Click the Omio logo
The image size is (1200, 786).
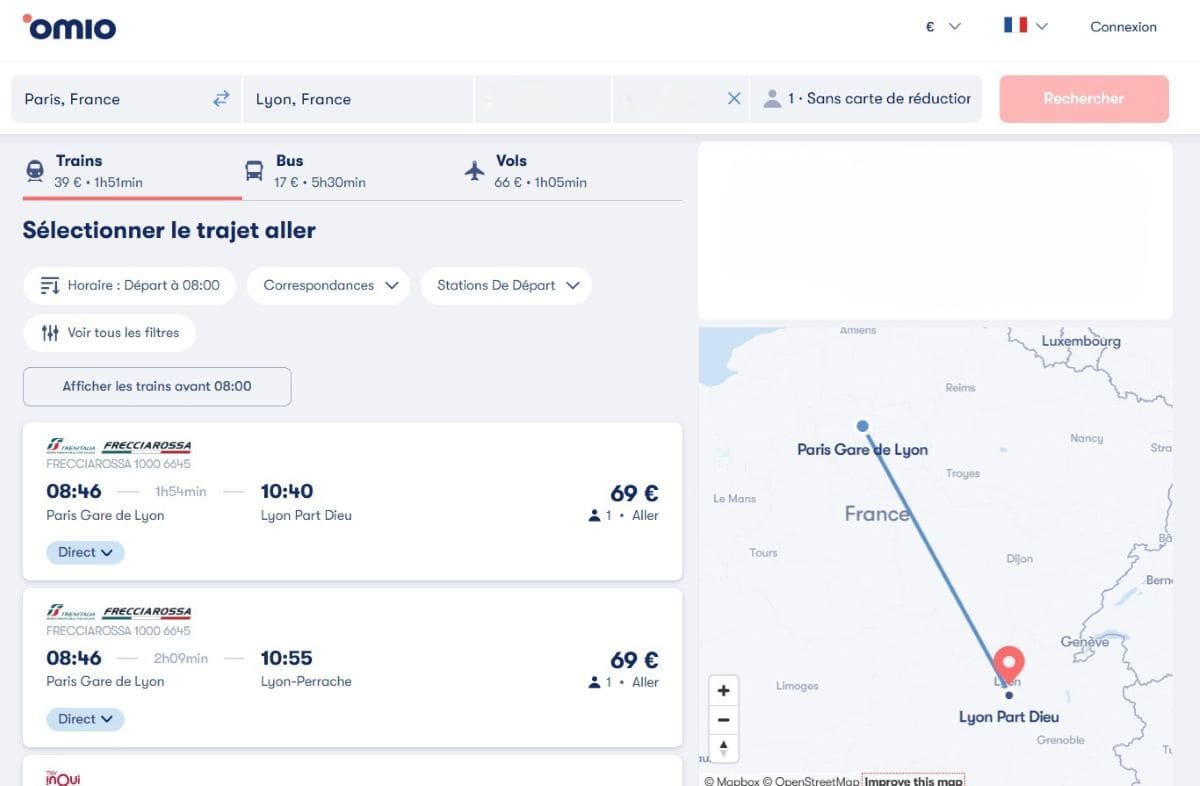(x=69, y=27)
